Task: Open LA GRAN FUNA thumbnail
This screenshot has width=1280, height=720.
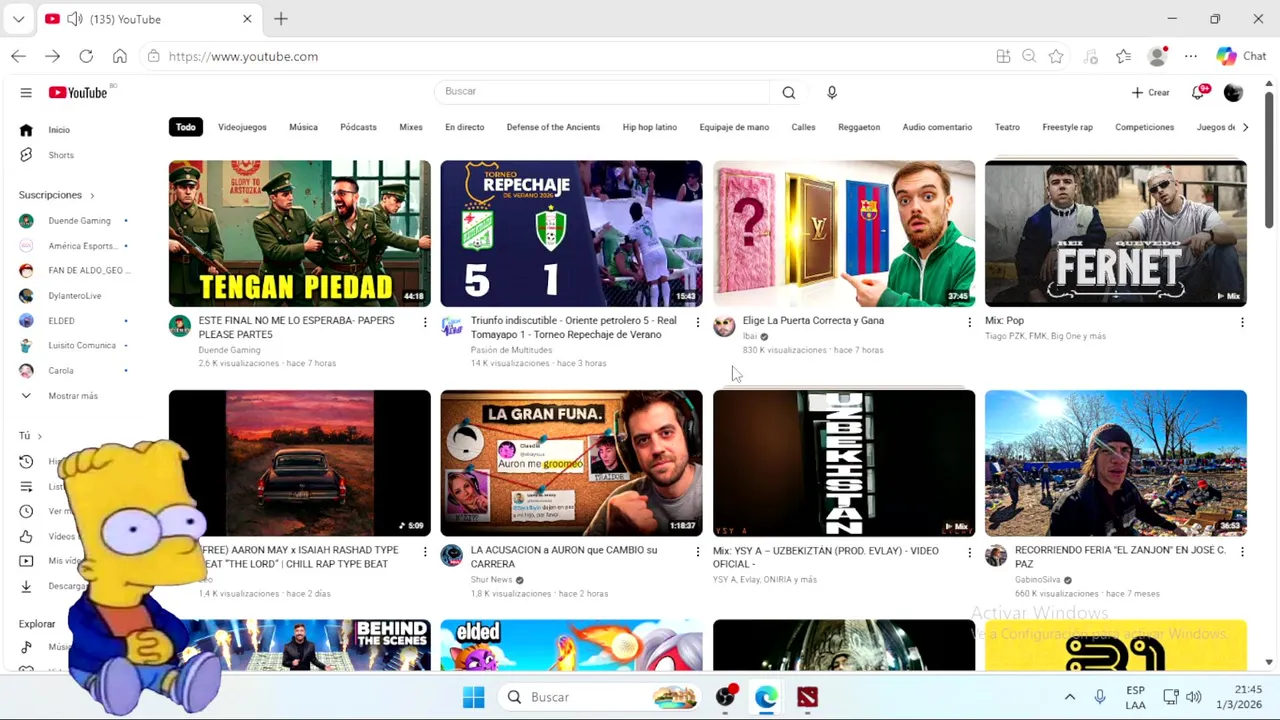Action: coord(572,463)
